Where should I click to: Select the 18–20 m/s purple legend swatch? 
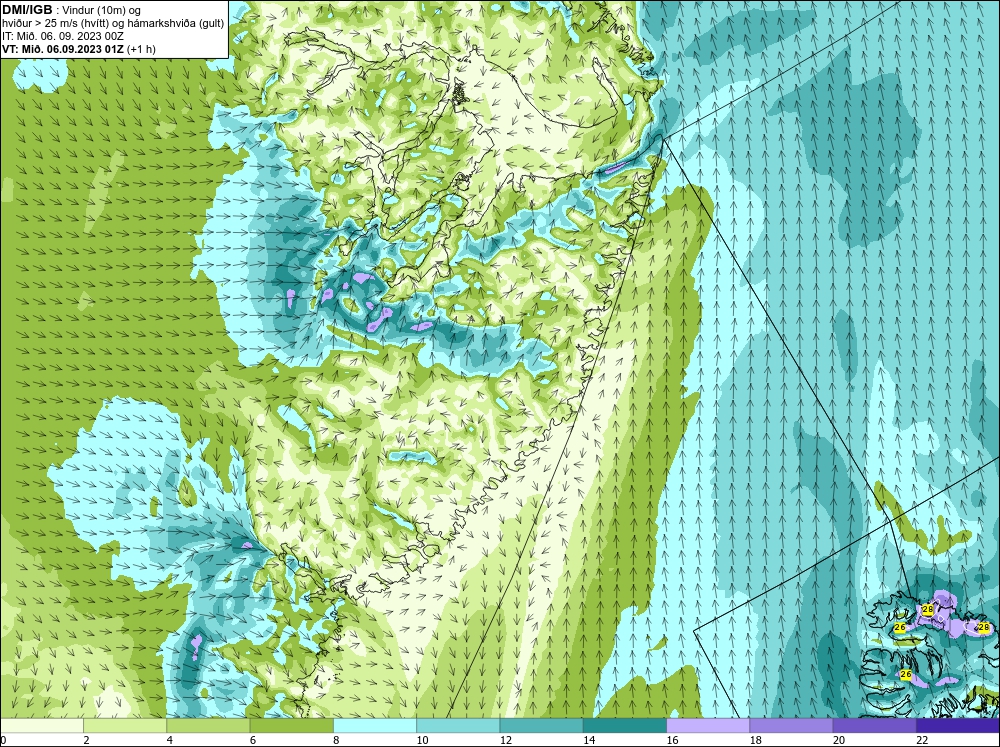(791, 725)
